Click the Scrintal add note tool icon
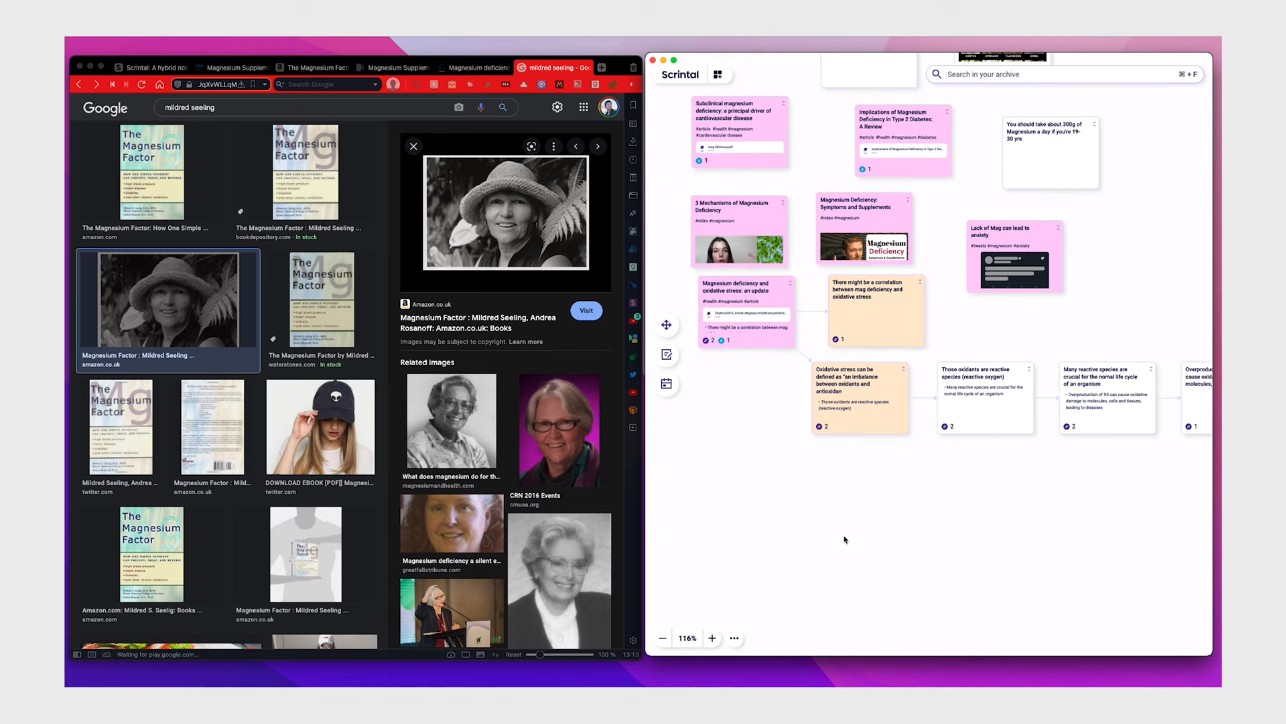This screenshot has width=1286, height=724. click(x=666, y=354)
